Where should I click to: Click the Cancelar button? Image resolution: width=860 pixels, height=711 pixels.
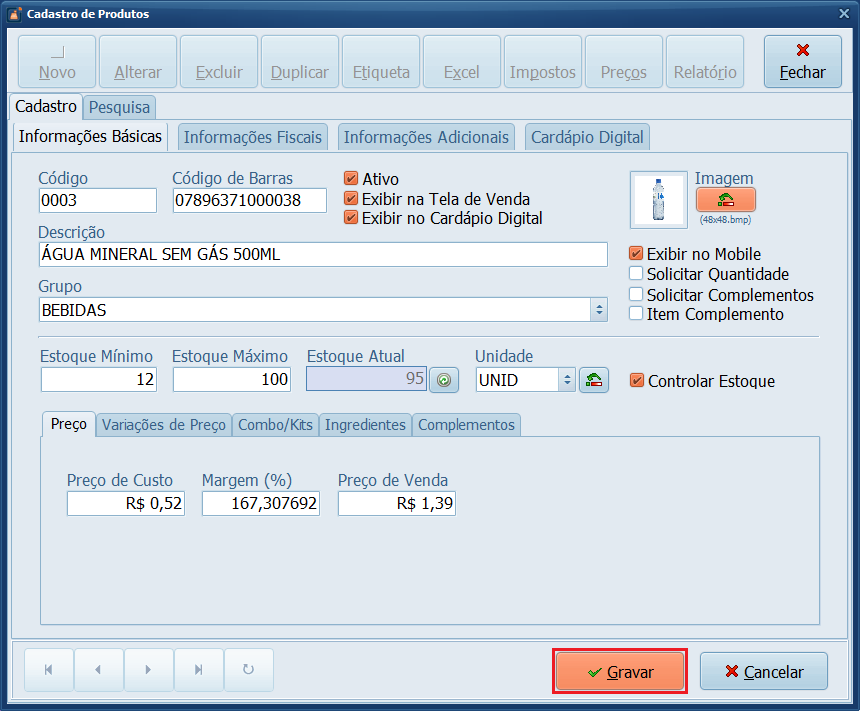click(x=764, y=672)
